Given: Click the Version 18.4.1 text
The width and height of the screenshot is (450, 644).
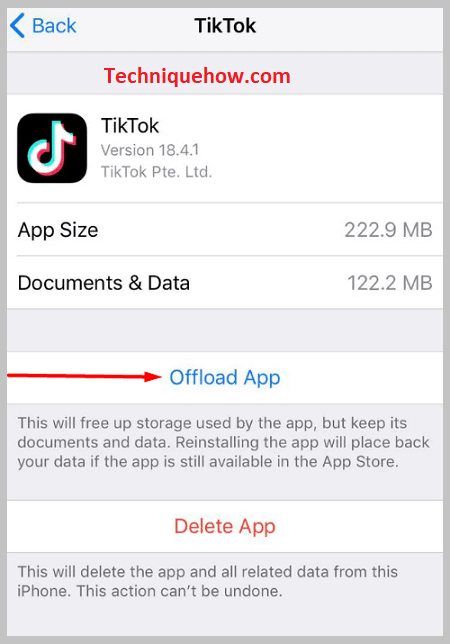Looking at the screenshot, I should click(x=150, y=150).
